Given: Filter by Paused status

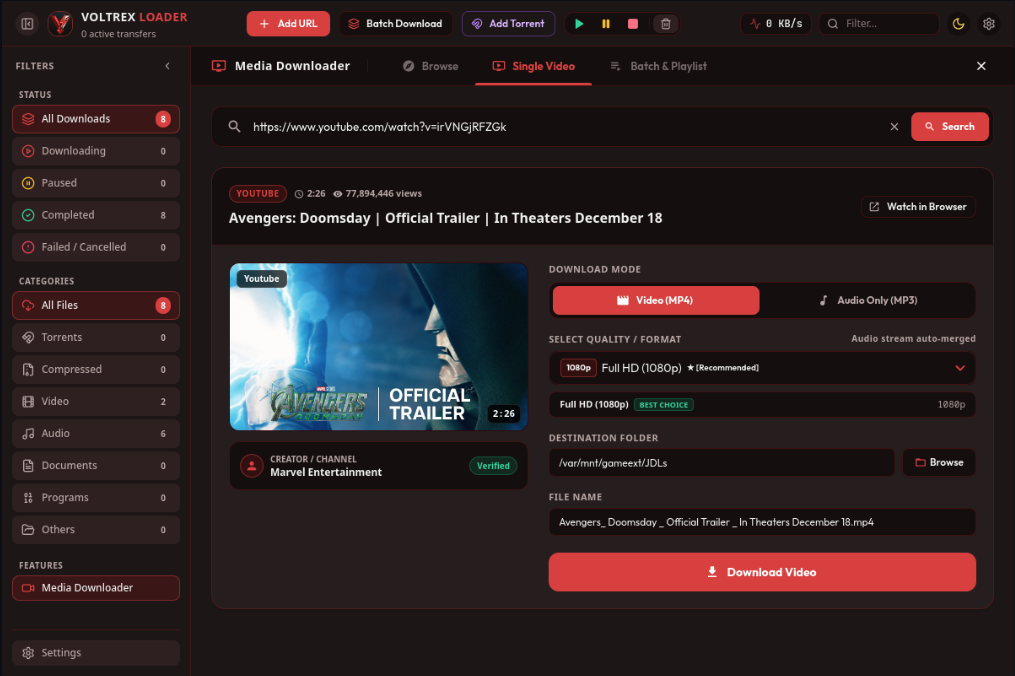Looking at the screenshot, I should 96,183.
